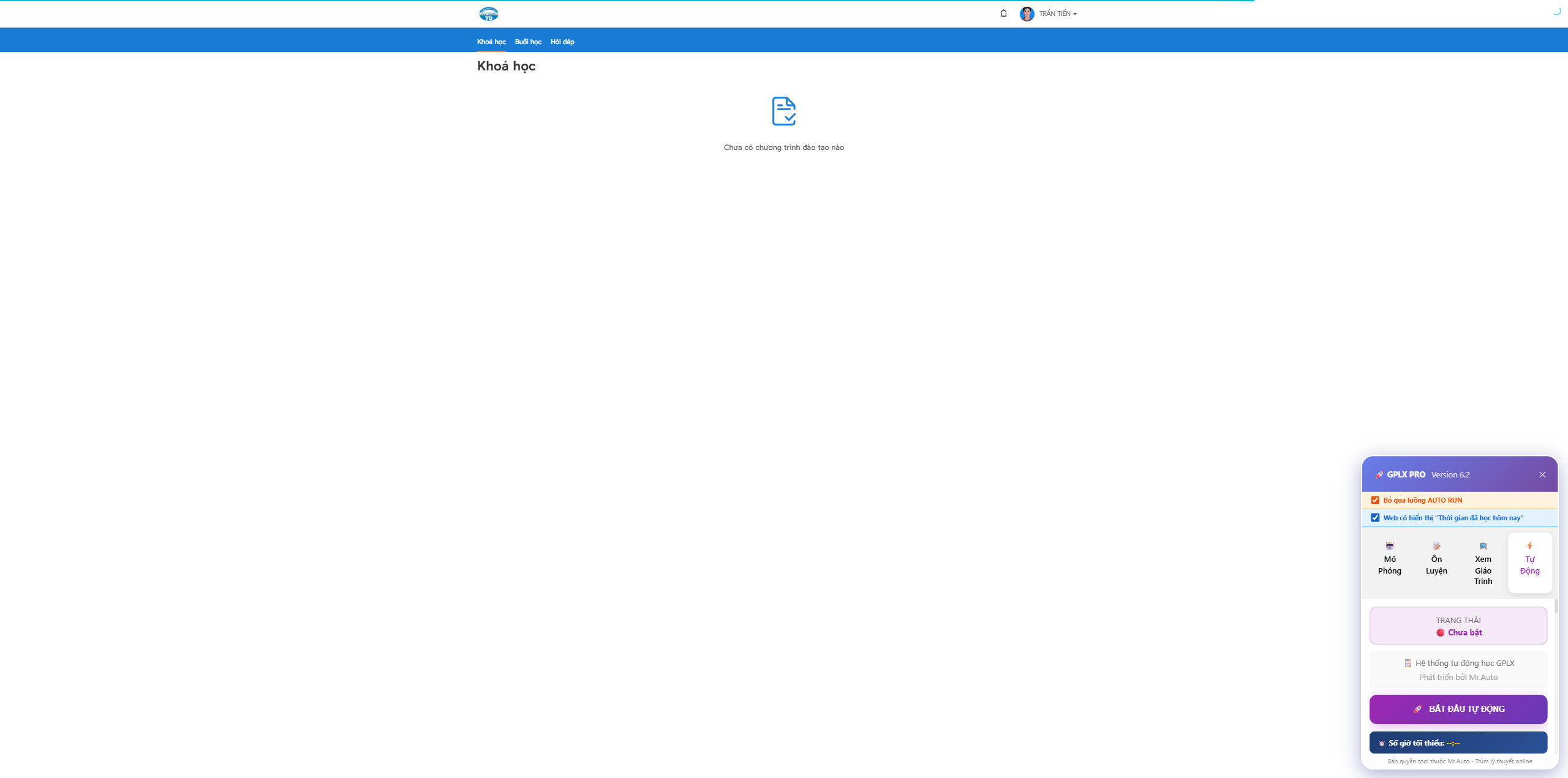This screenshot has width=1568, height=778.
Task: Toggle "Thời gian đã học hôm nay" checkbox
Action: coord(1375,518)
